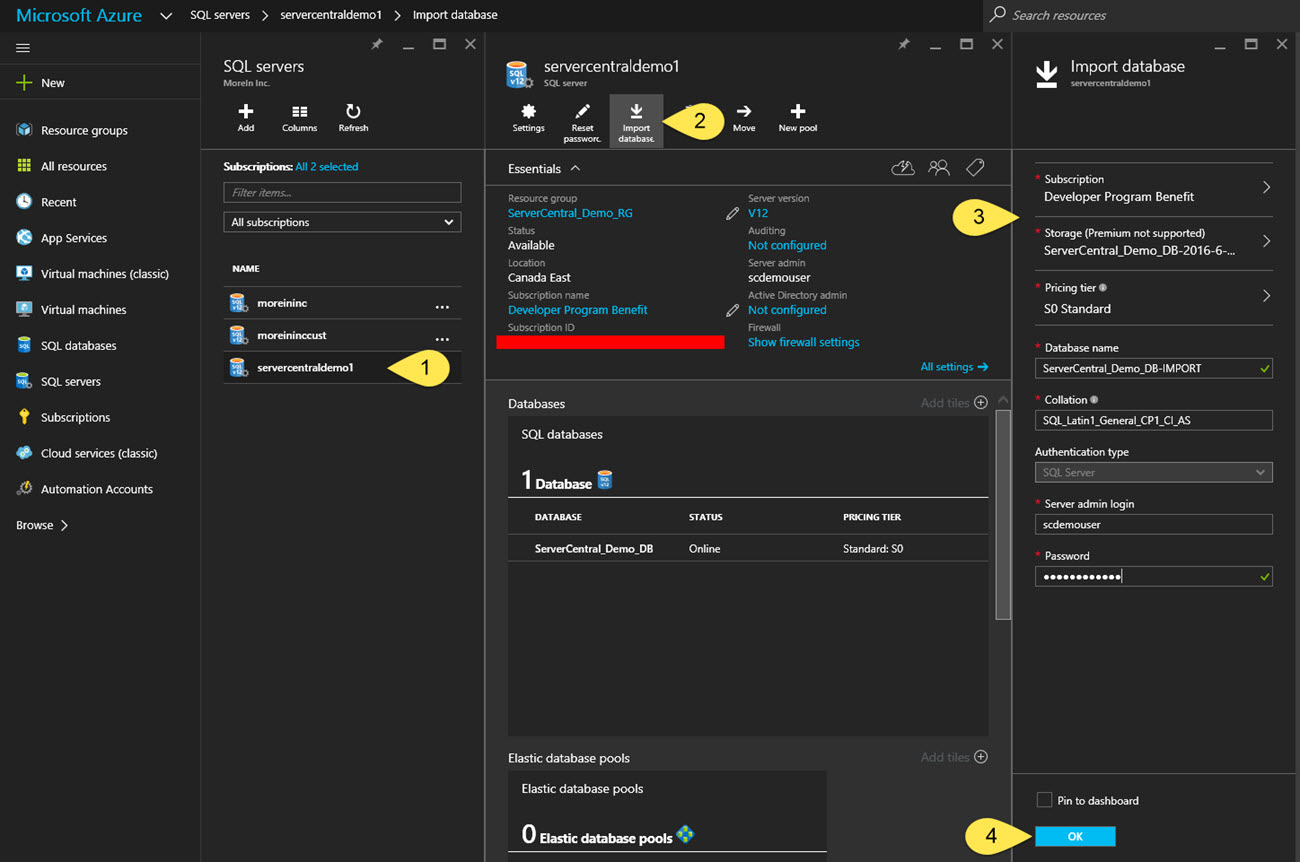Check the Pin to dashboard checkbox
1300x862 pixels.
click(1044, 800)
